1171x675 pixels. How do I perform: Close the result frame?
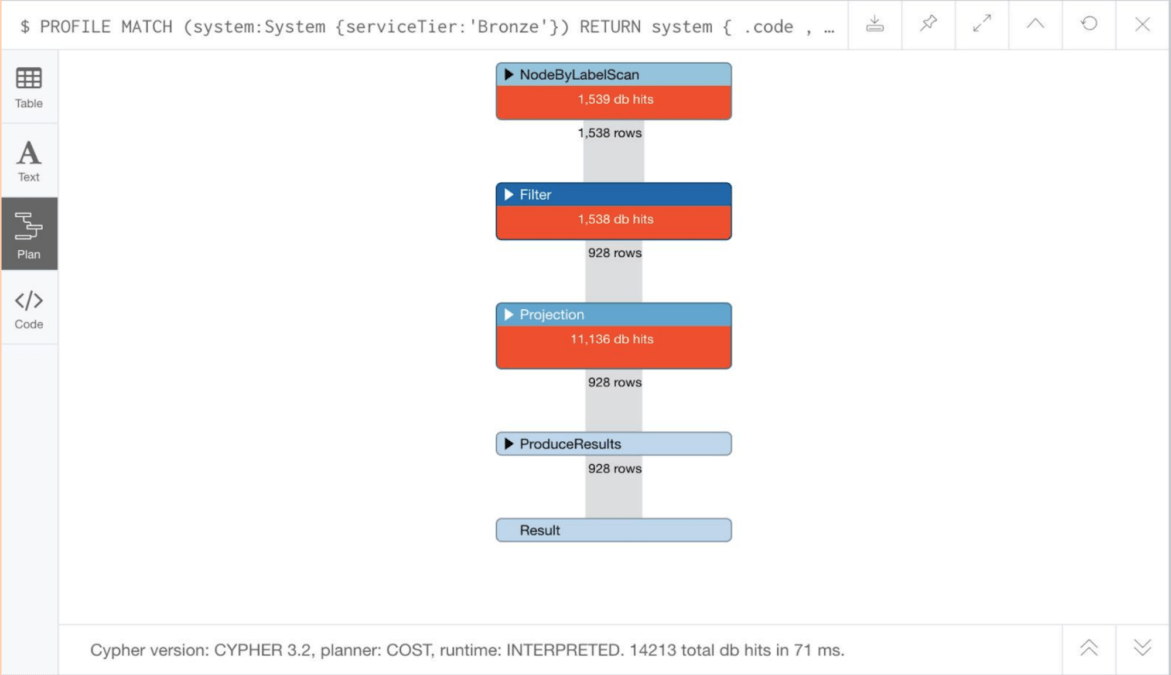(1143, 25)
